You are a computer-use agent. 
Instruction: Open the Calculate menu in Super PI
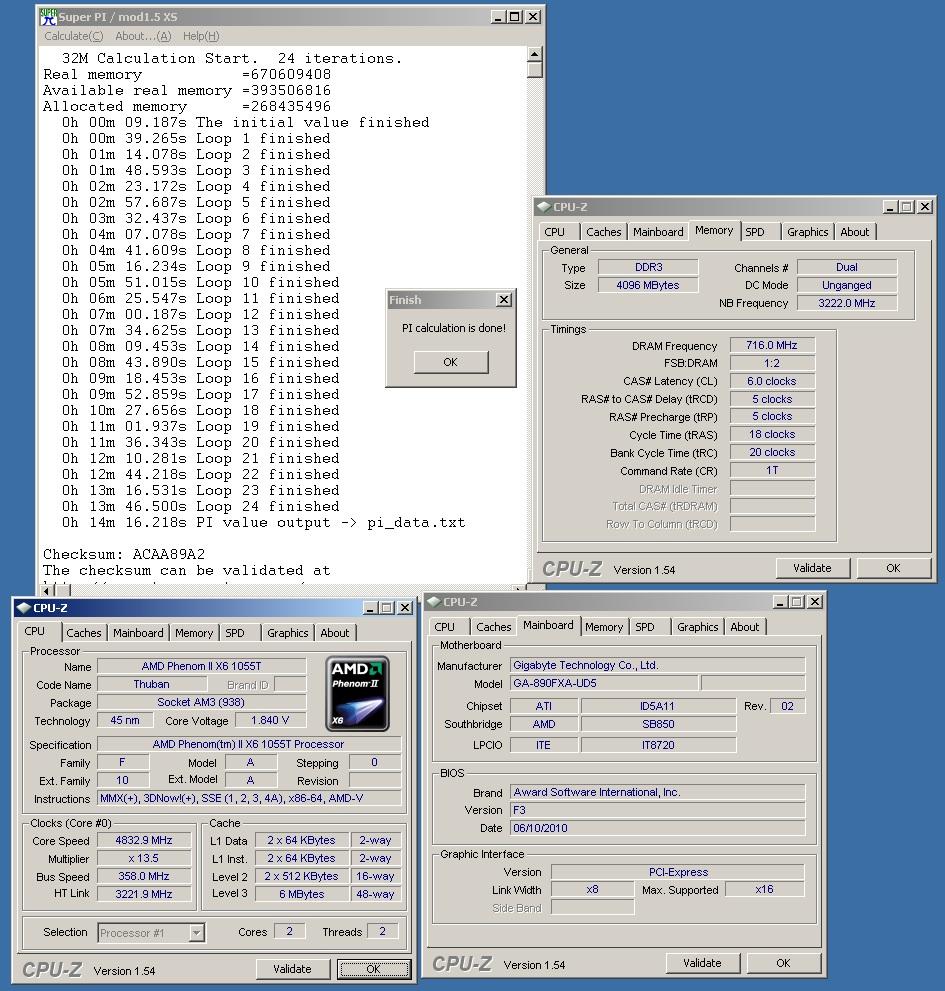[73, 36]
